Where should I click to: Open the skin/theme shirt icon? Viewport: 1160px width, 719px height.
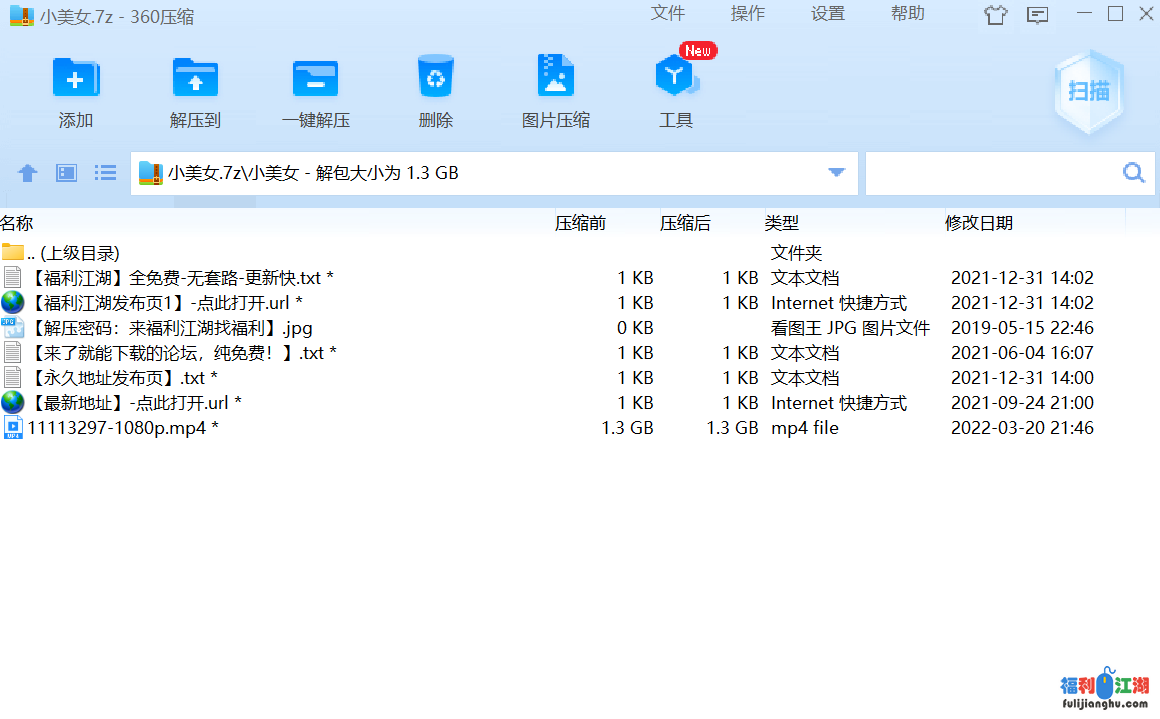[x=995, y=15]
